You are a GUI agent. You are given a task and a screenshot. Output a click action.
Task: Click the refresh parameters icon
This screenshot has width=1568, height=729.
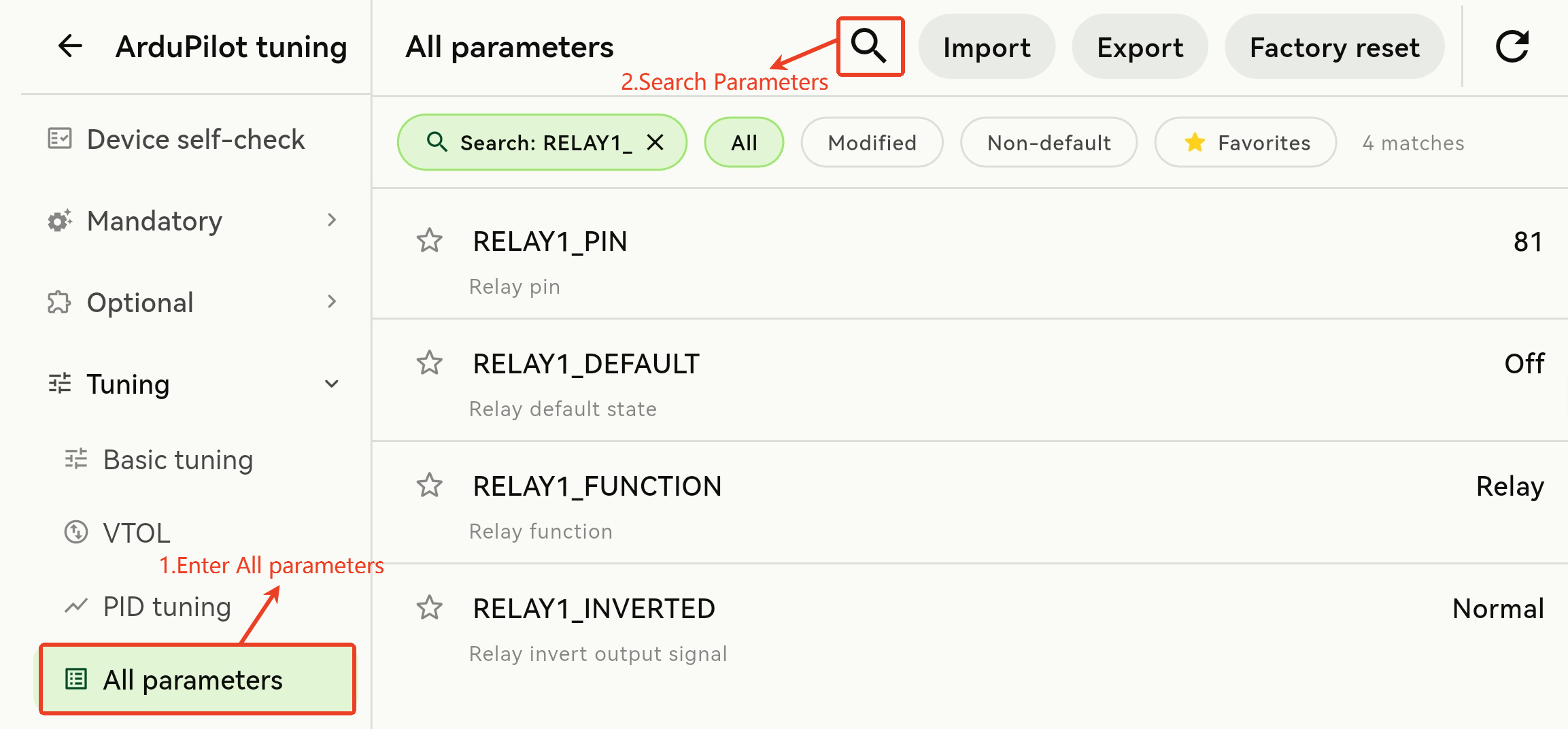[1512, 46]
